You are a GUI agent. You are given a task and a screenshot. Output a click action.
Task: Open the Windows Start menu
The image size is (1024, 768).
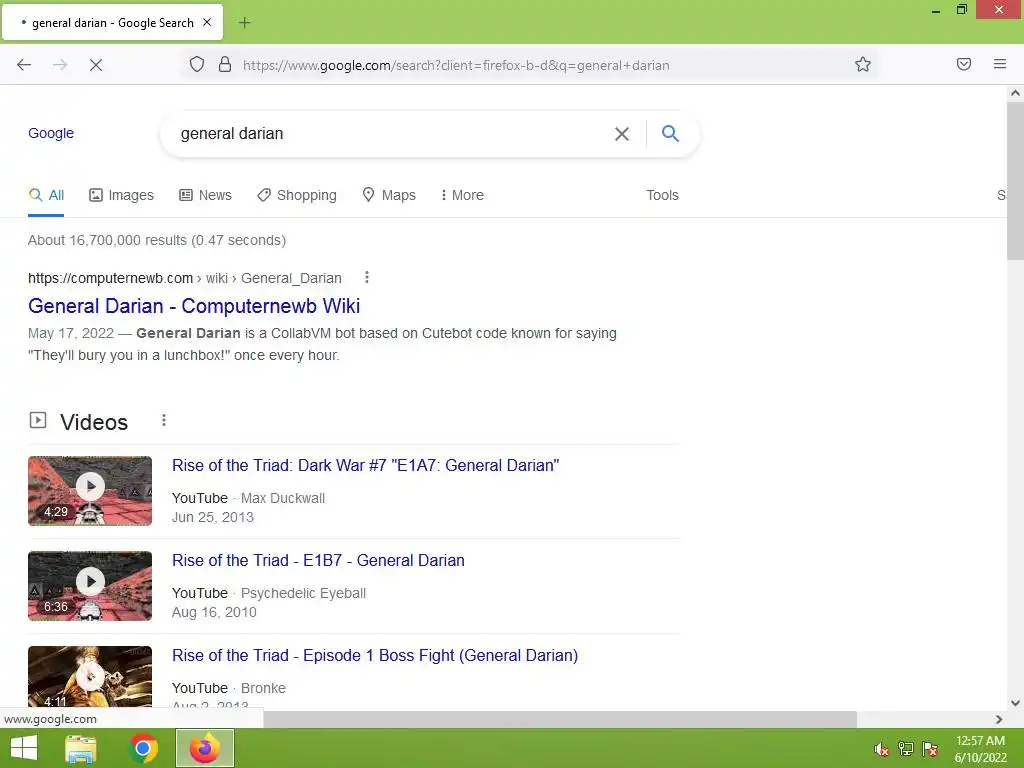pyautogui.click(x=24, y=748)
